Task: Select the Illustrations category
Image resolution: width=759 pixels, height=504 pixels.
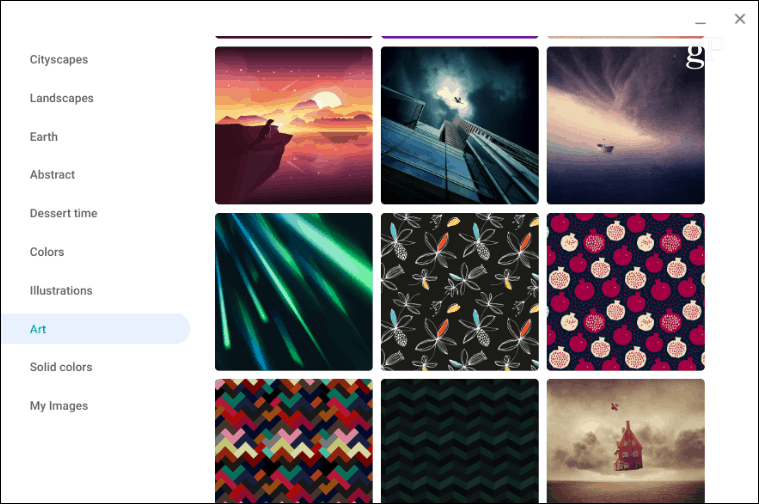Action: pos(61,291)
